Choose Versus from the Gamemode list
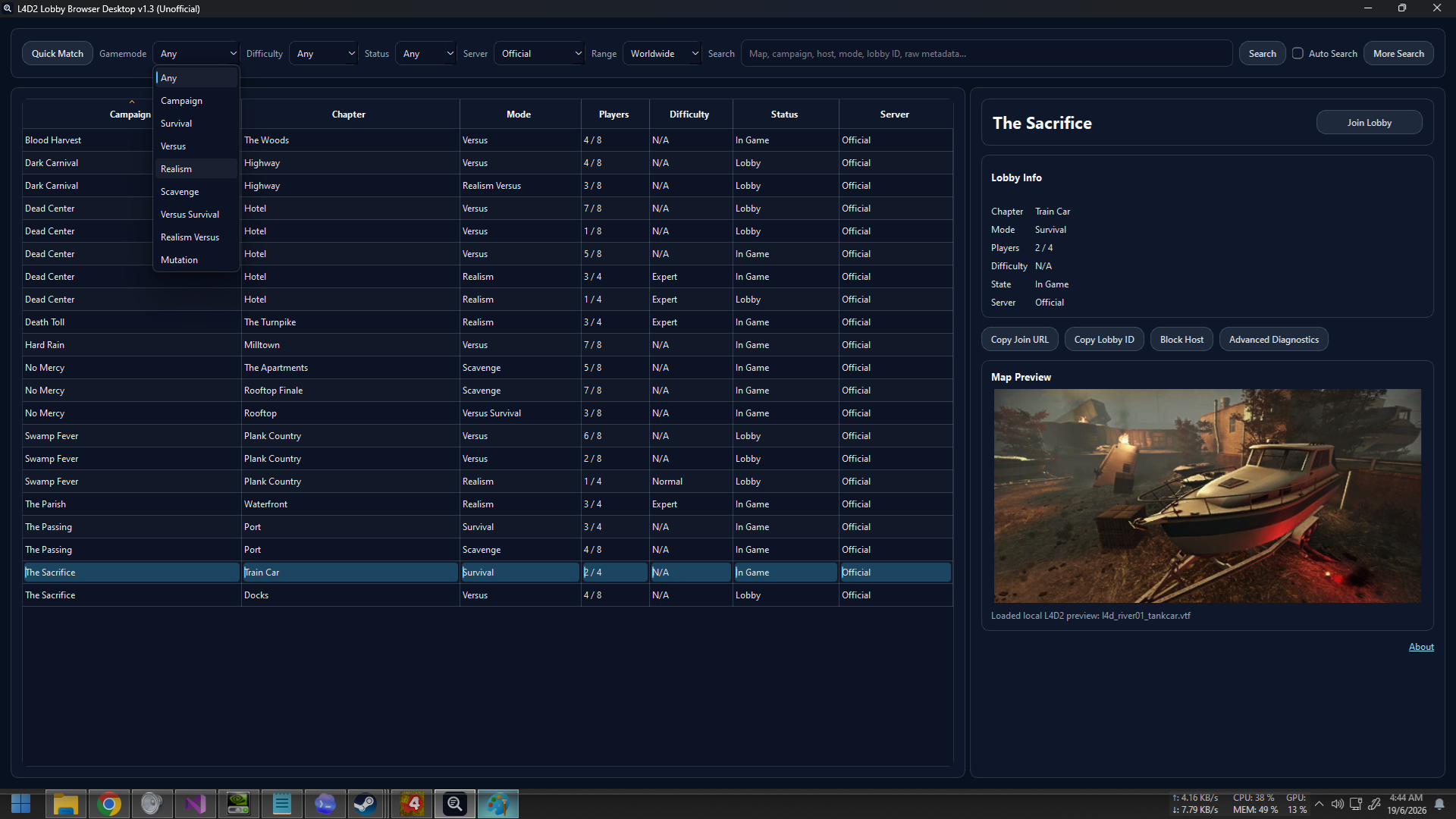The height and width of the screenshot is (819, 1456). click(x=196, y=146)
